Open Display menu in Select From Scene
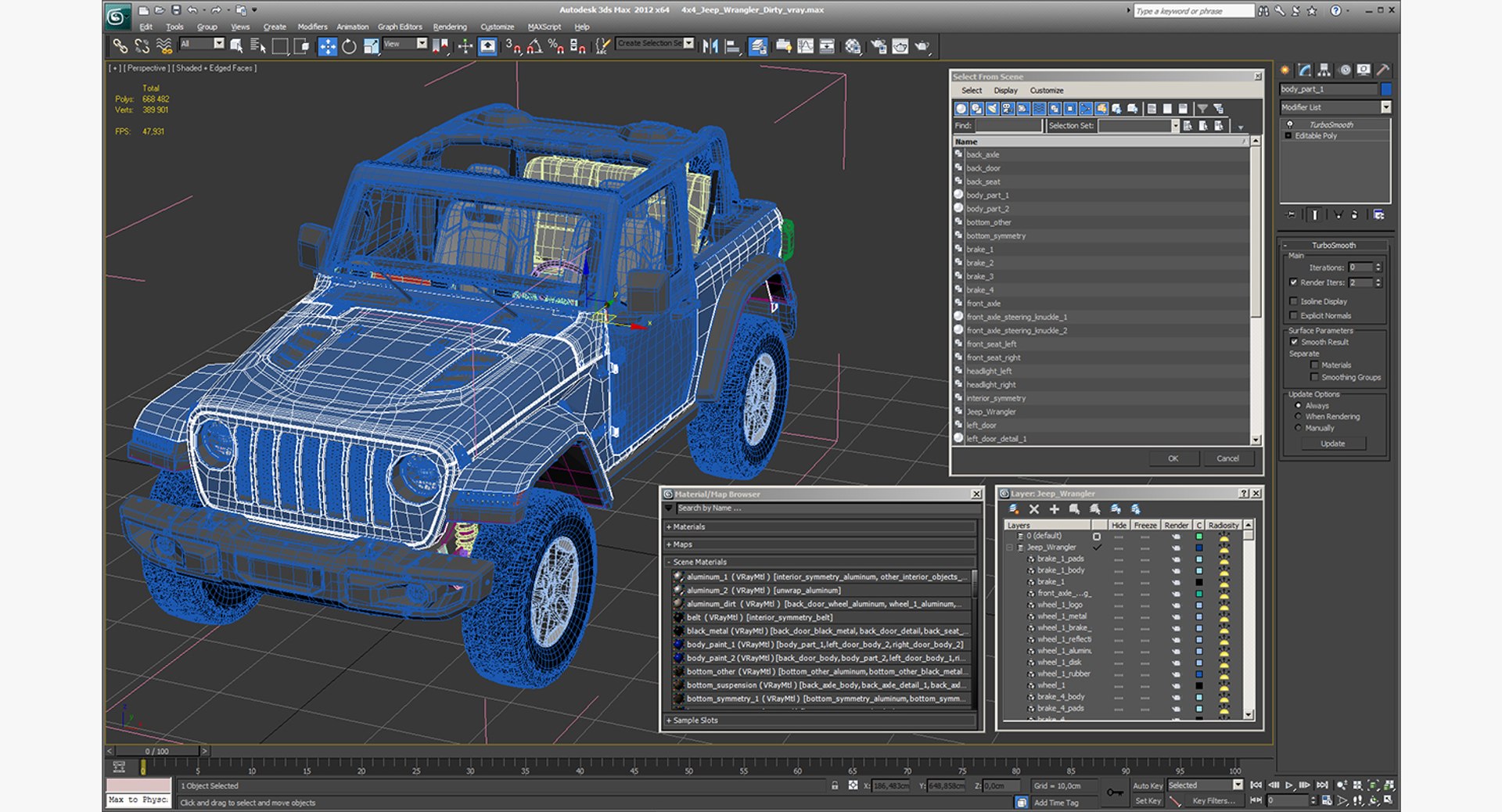 point(1005,91)
